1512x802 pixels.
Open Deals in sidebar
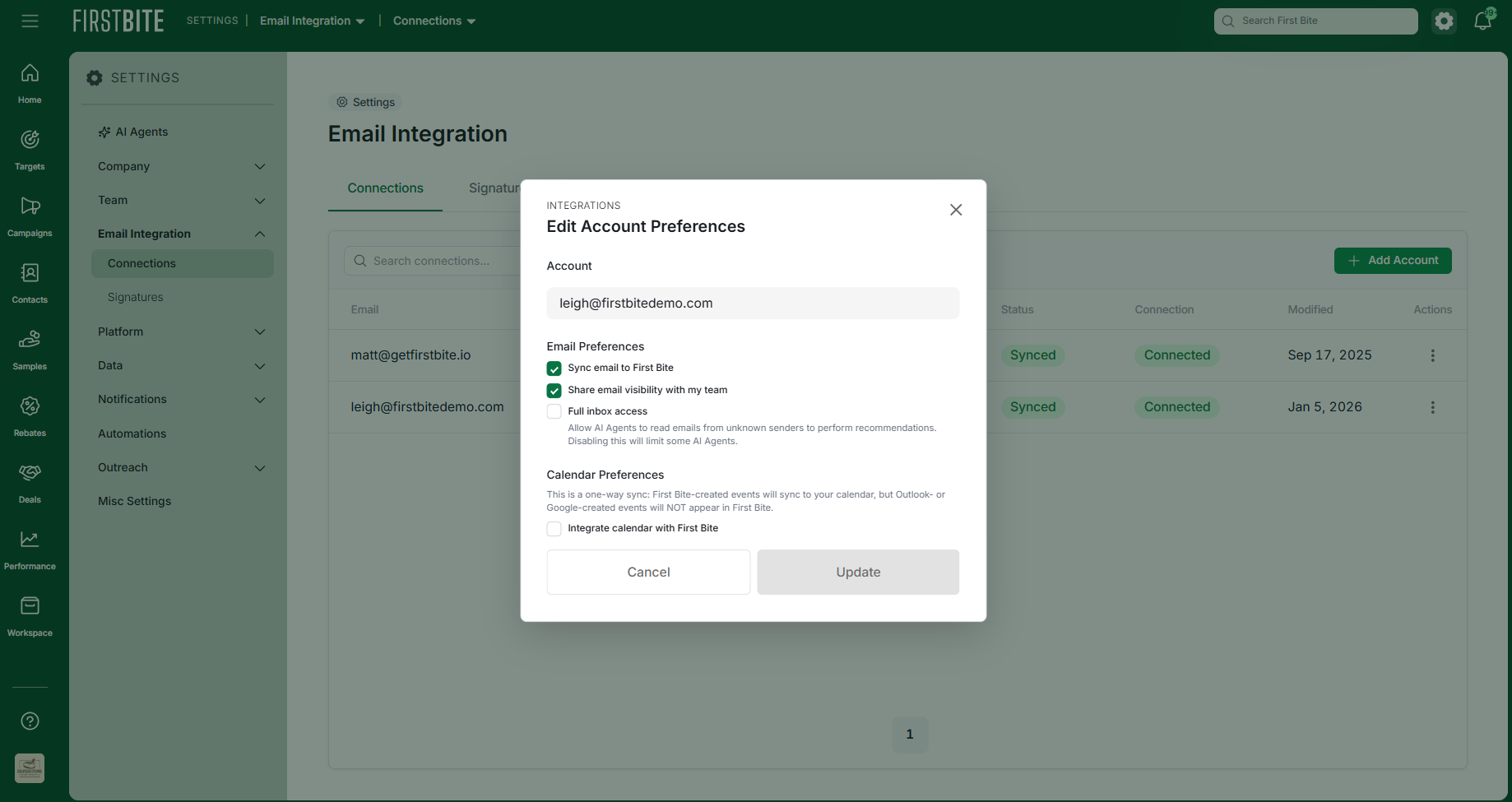tap(30, 484)
